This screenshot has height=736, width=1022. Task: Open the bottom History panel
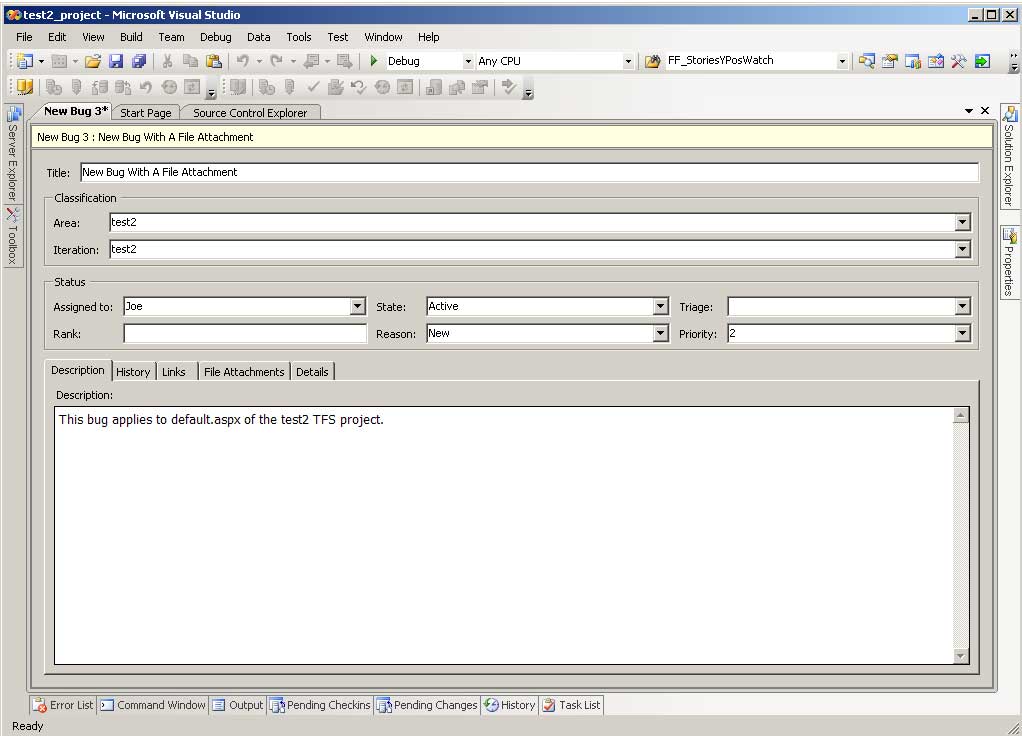click(510, 705)
